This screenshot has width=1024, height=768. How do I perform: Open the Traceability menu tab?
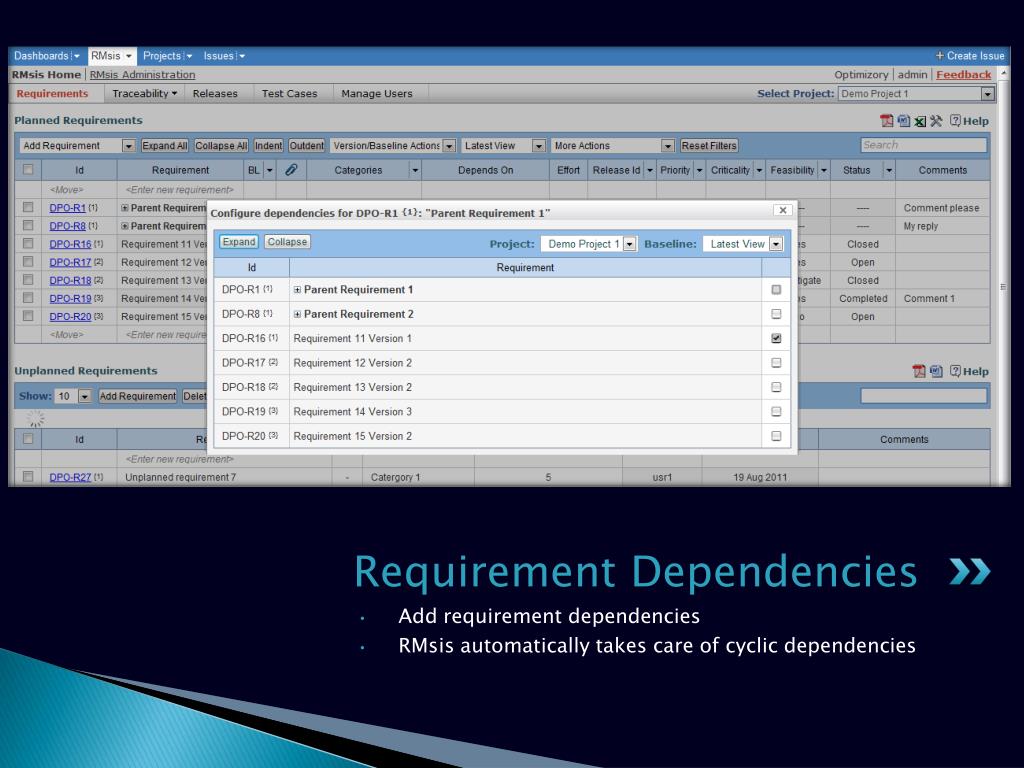(x=144, y=93)
